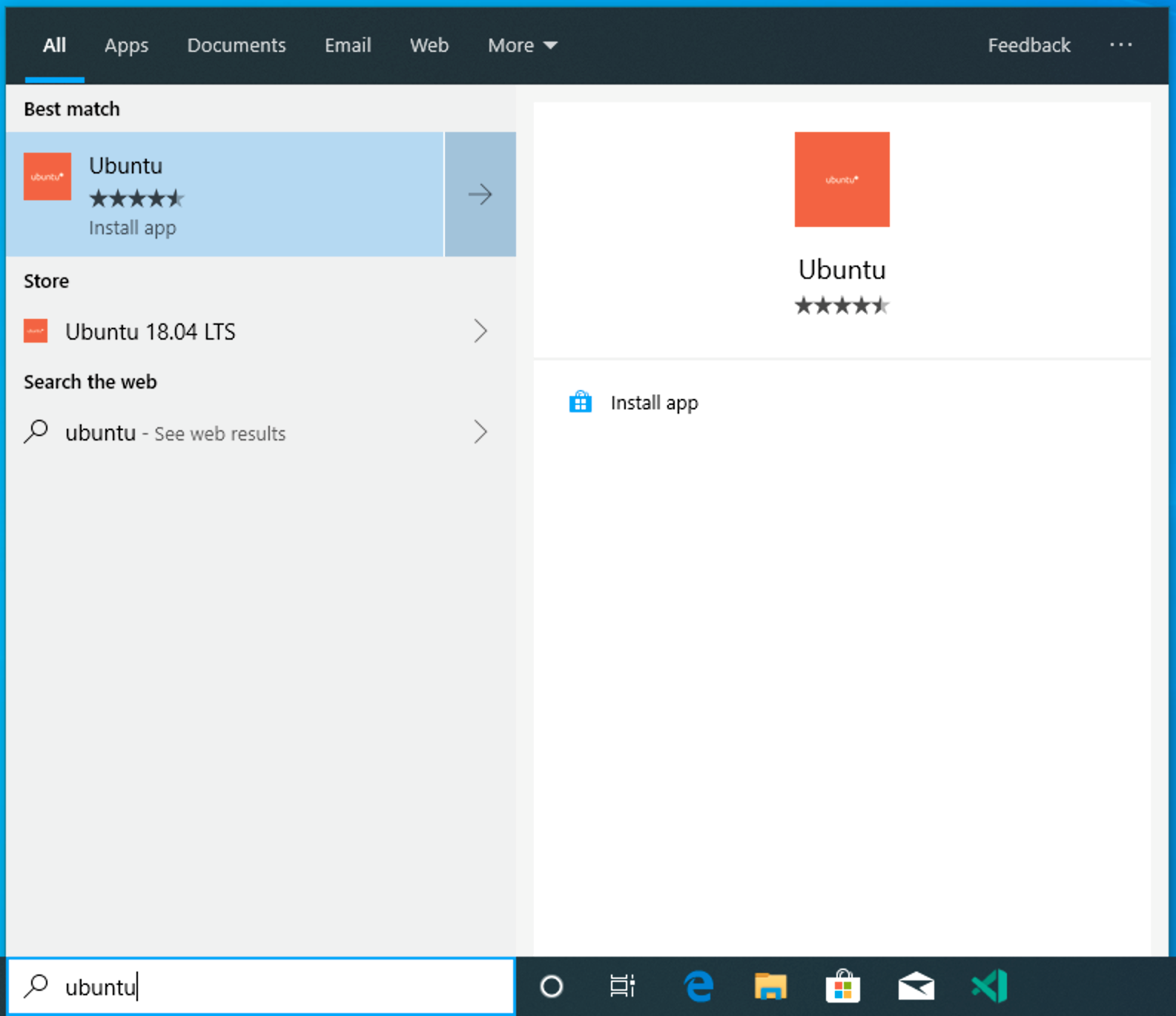Click the Store bag icon beside Install app
This screenshot has width=1176, height=1016.
(x=580, y=402)
